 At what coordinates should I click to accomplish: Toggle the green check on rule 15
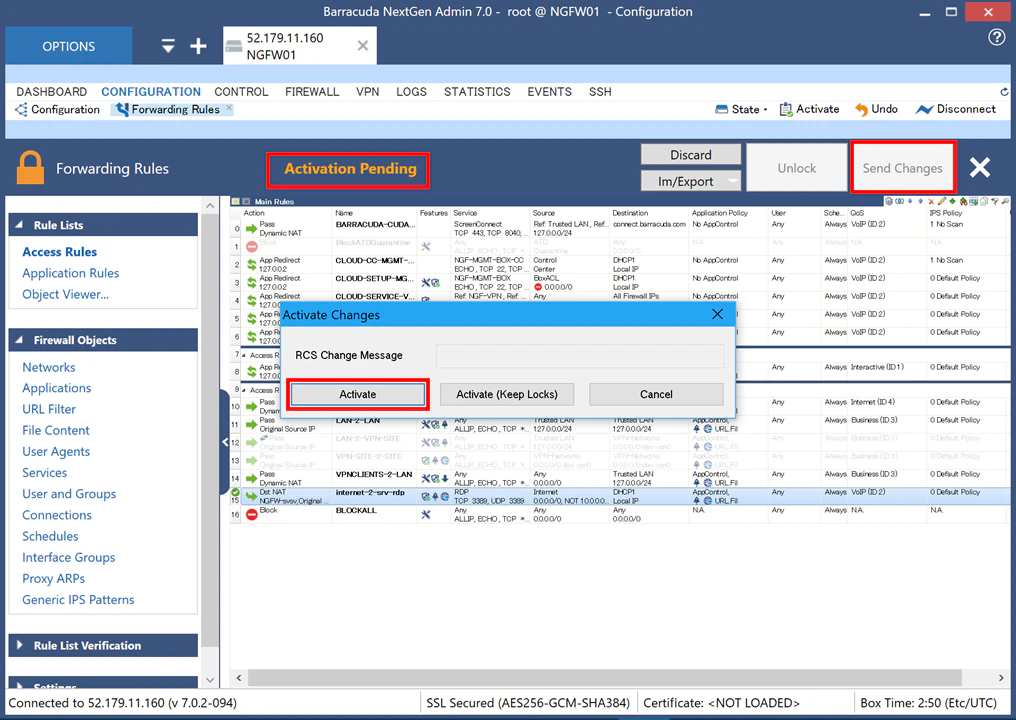point(235,493)
